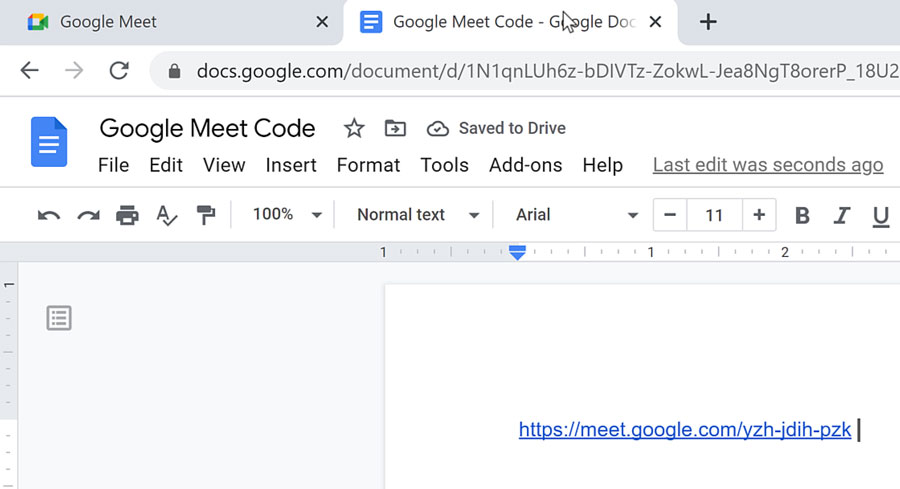Print the document using printer icon
Screen dimensions: 900x489
click(x=127, y=215)
